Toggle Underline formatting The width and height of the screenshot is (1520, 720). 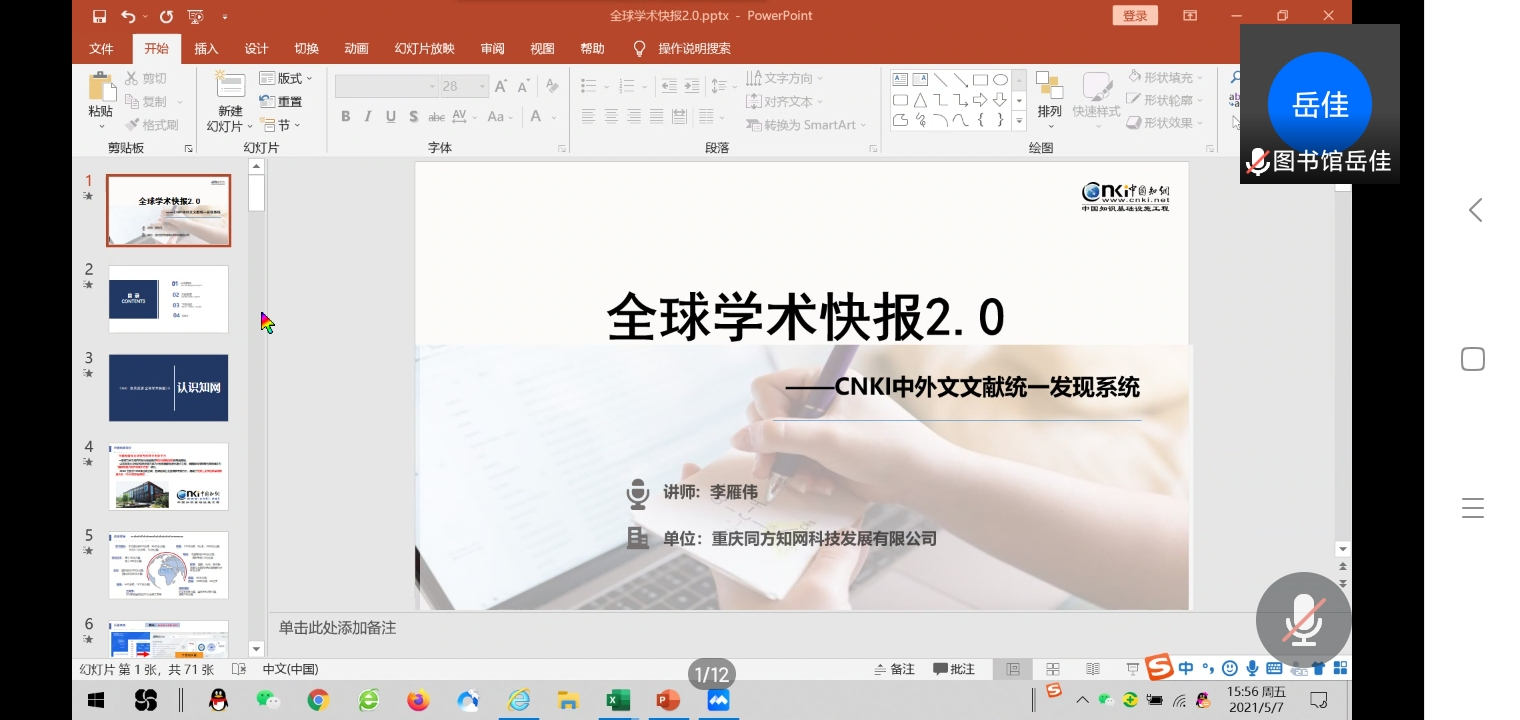[391, 116]
